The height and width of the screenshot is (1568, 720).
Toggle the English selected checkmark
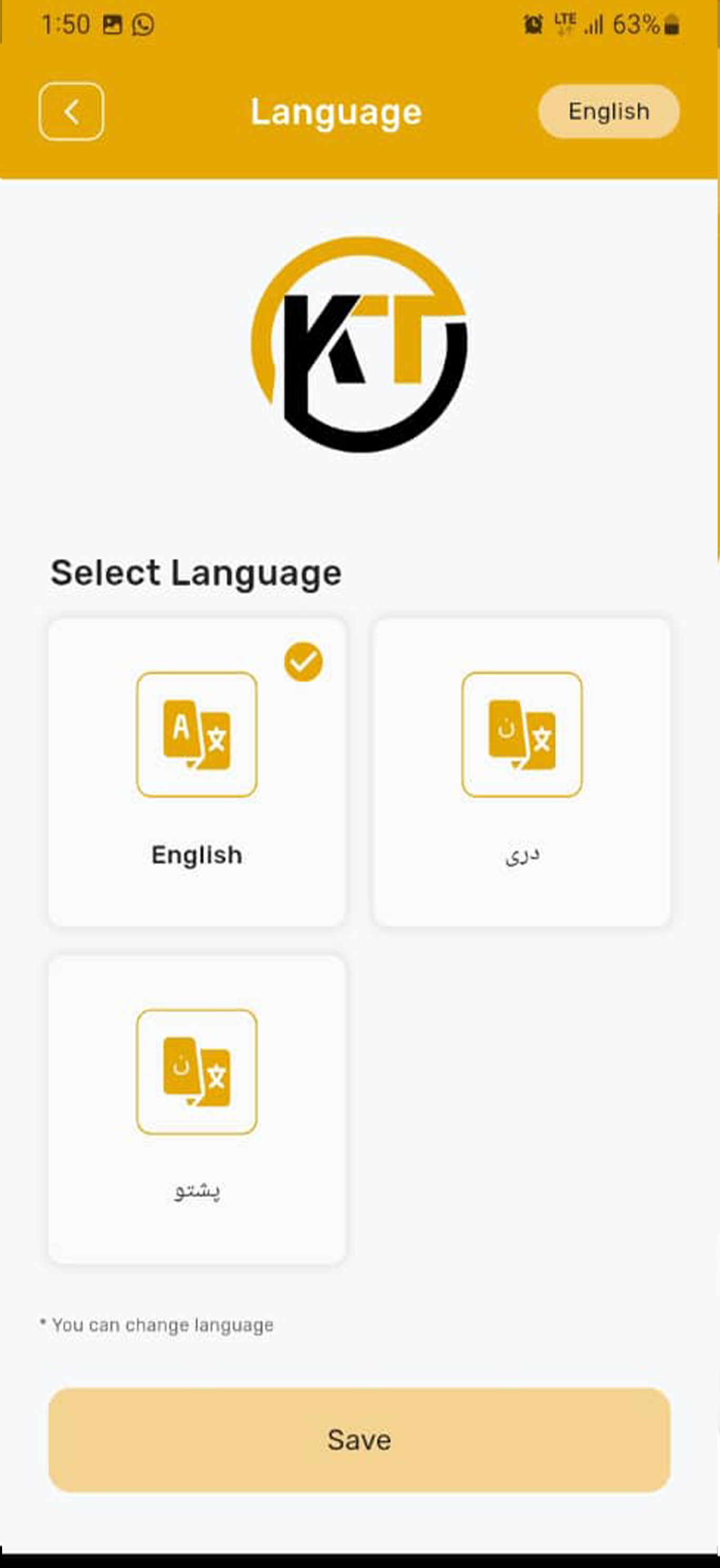point(303,662)
